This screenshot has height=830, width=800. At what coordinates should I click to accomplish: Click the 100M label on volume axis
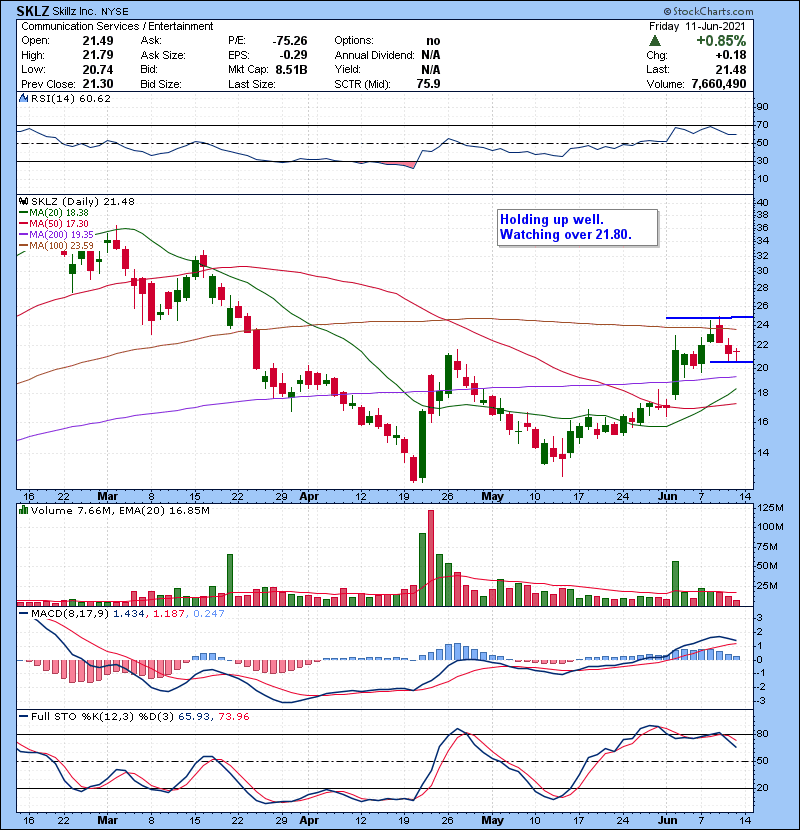tap(770, 527)
